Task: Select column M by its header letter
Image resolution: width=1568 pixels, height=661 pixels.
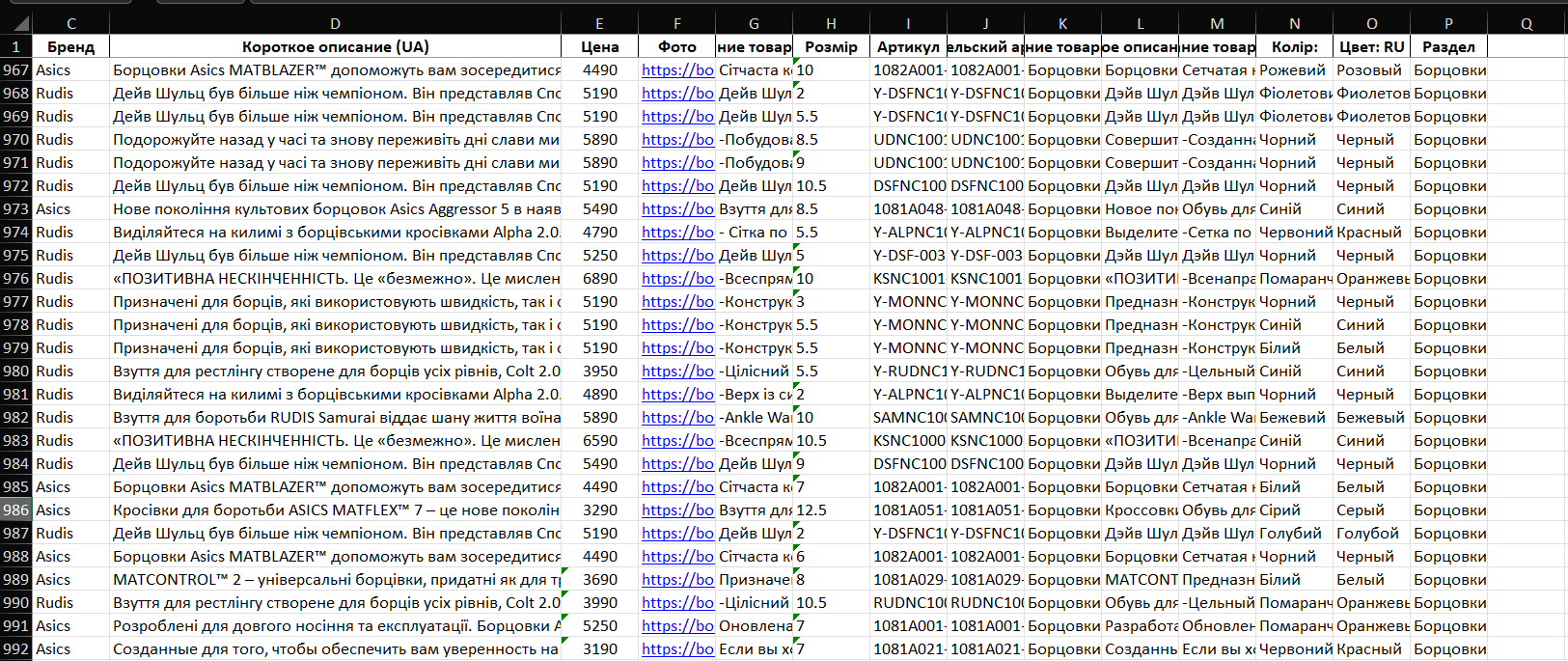Action: 1218,24
